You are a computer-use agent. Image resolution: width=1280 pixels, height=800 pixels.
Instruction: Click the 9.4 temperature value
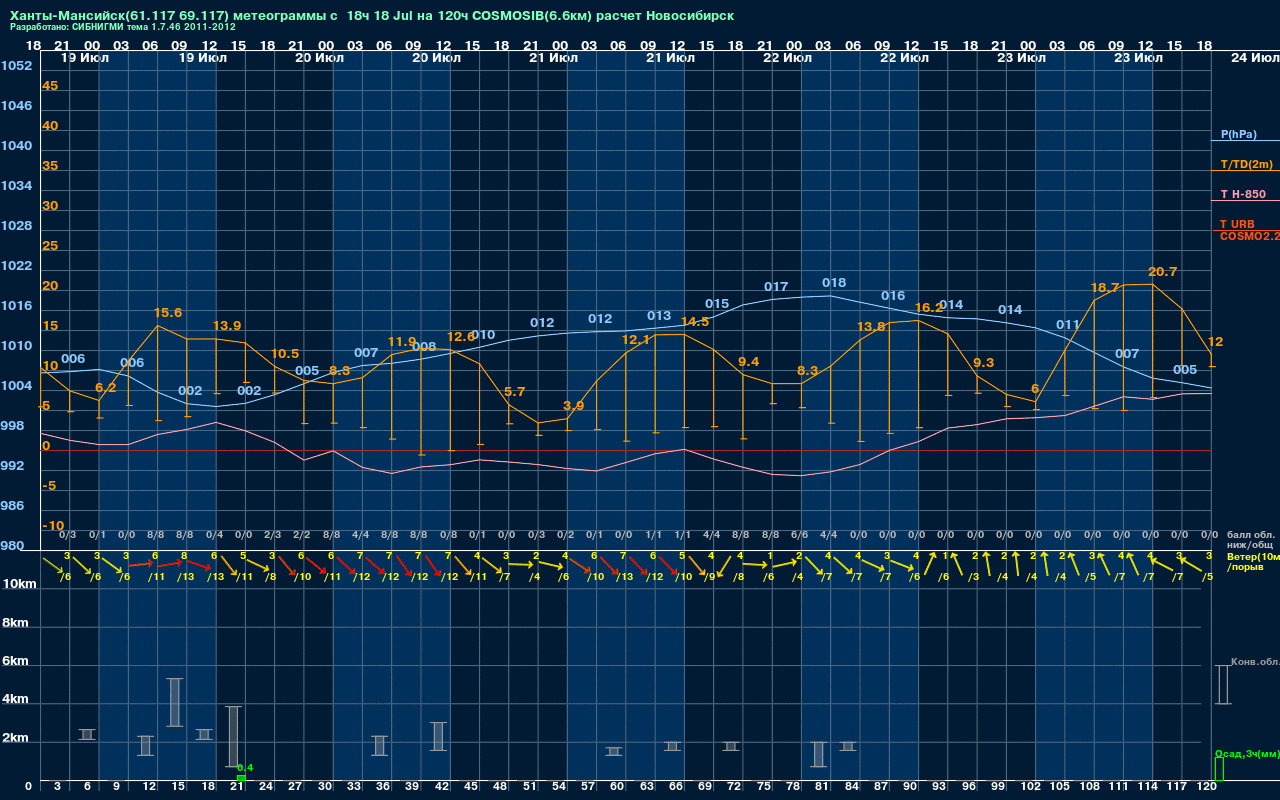(748, 362)
